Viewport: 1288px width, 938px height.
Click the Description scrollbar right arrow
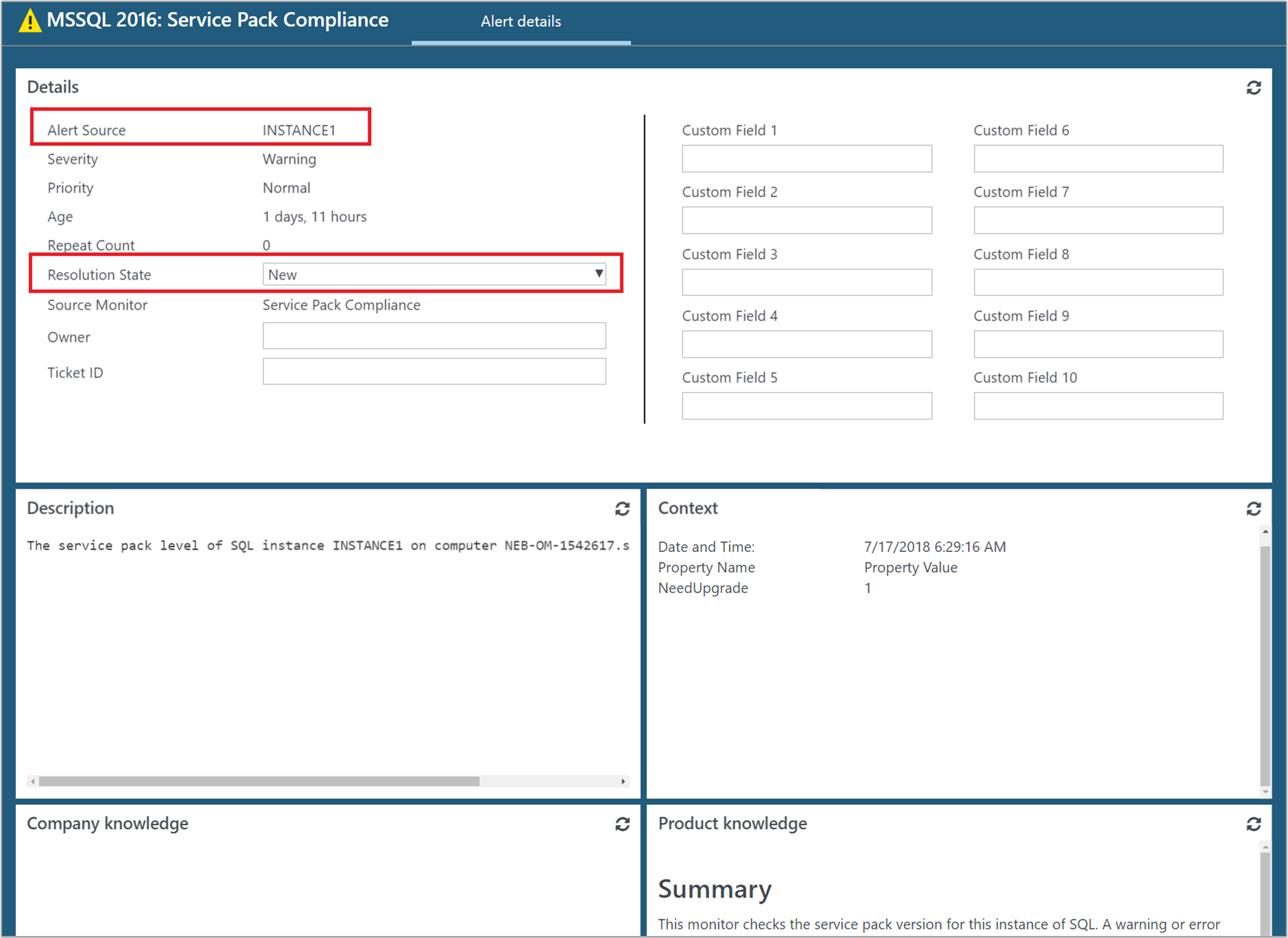pyautogui.click(x=624, y=781)
